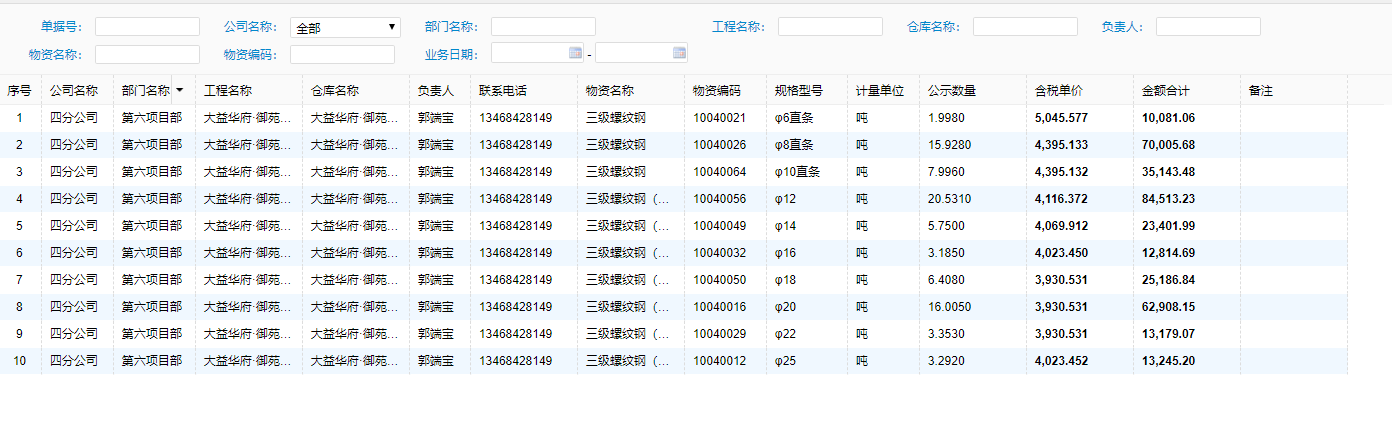Focus the 物资编码 filter input field
Image resolution: width=1392 pixels, height=435 pixels.
[x=342, y=54]
